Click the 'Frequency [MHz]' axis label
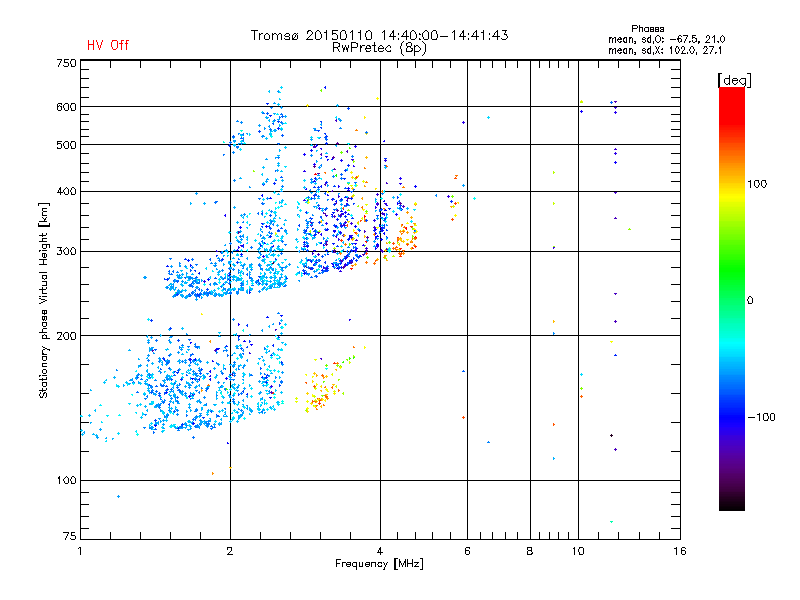This screenshot has height=600, width=800. (379, 564)
